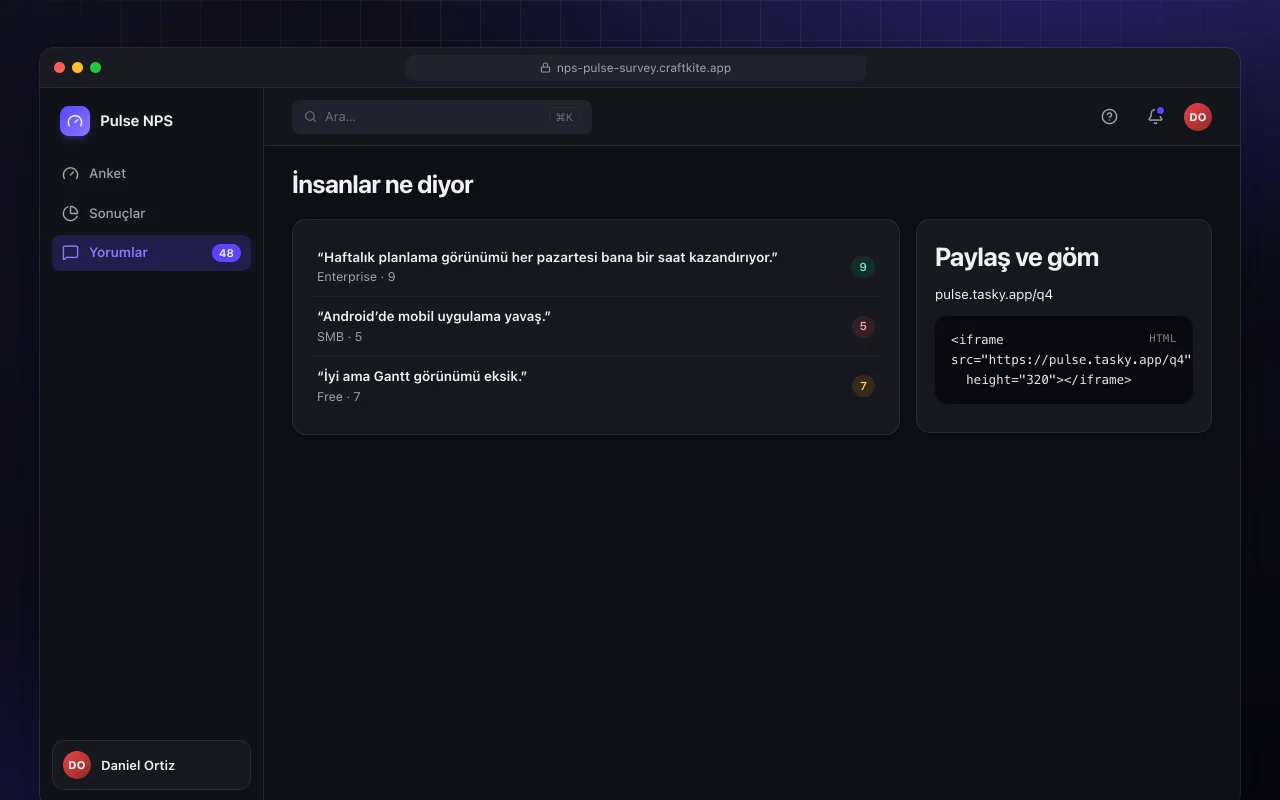The width and height of the screenshot is (1280, 800).
Task: Go to the Anket menu item
Action: (151, 173)
